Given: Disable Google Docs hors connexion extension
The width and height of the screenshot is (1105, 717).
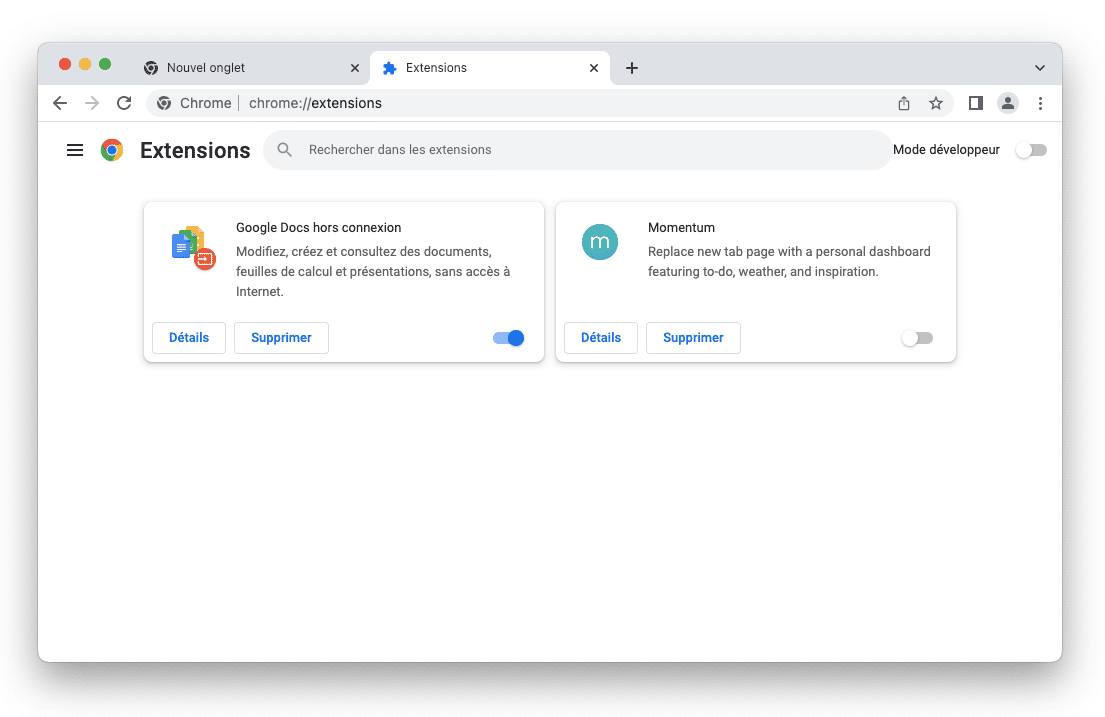Looking at the screenshot, I should pyautogui.click(x=509, y=338).
